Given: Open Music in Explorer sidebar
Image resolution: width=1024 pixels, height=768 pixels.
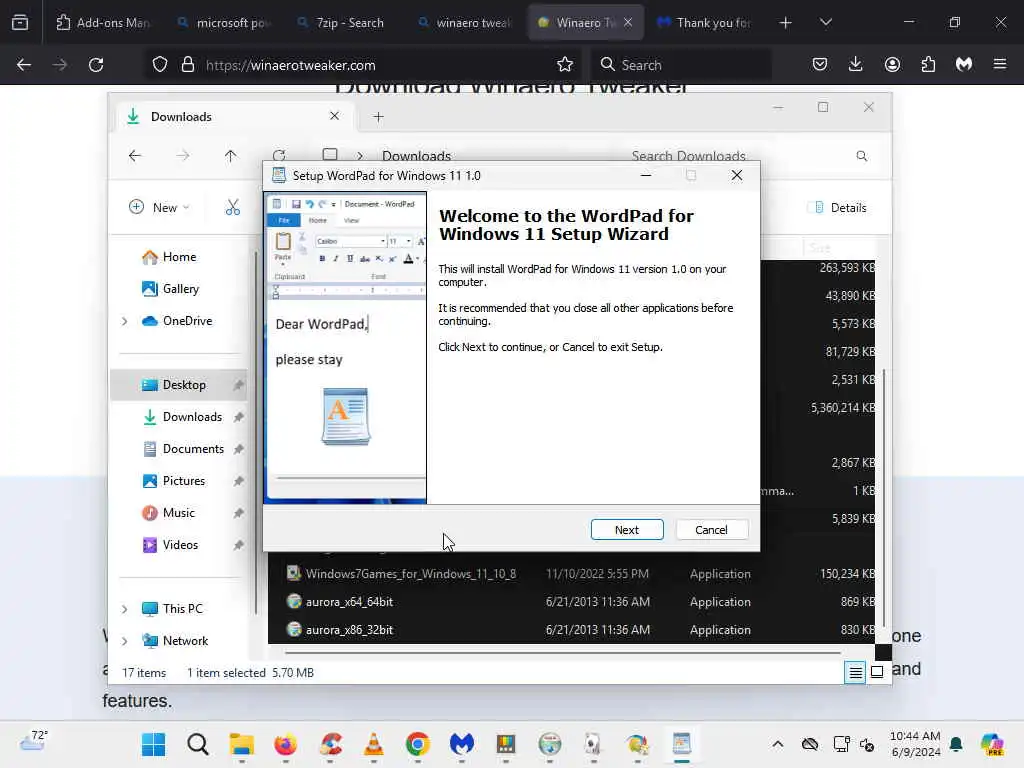Looking at the screenshot, I should 178,513.
